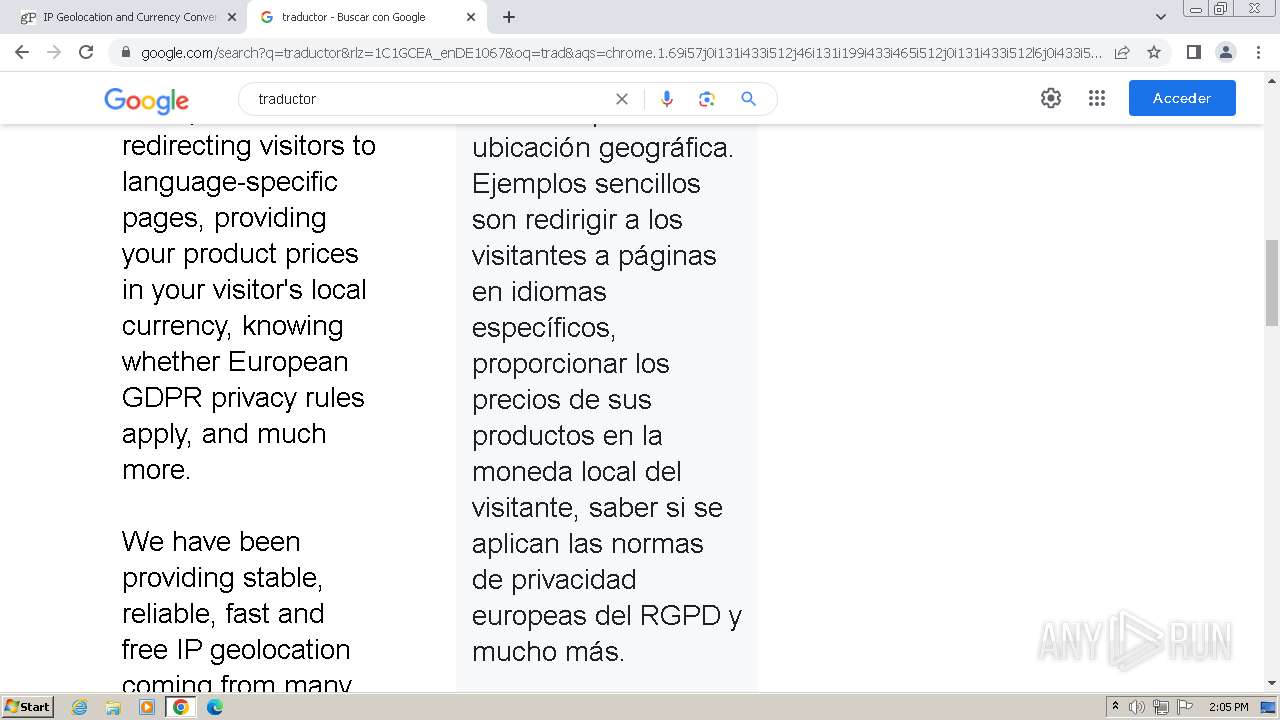Open the Chrome profile avatar
This screenshot has height=720, width=1280.
tap(1225, 52)
